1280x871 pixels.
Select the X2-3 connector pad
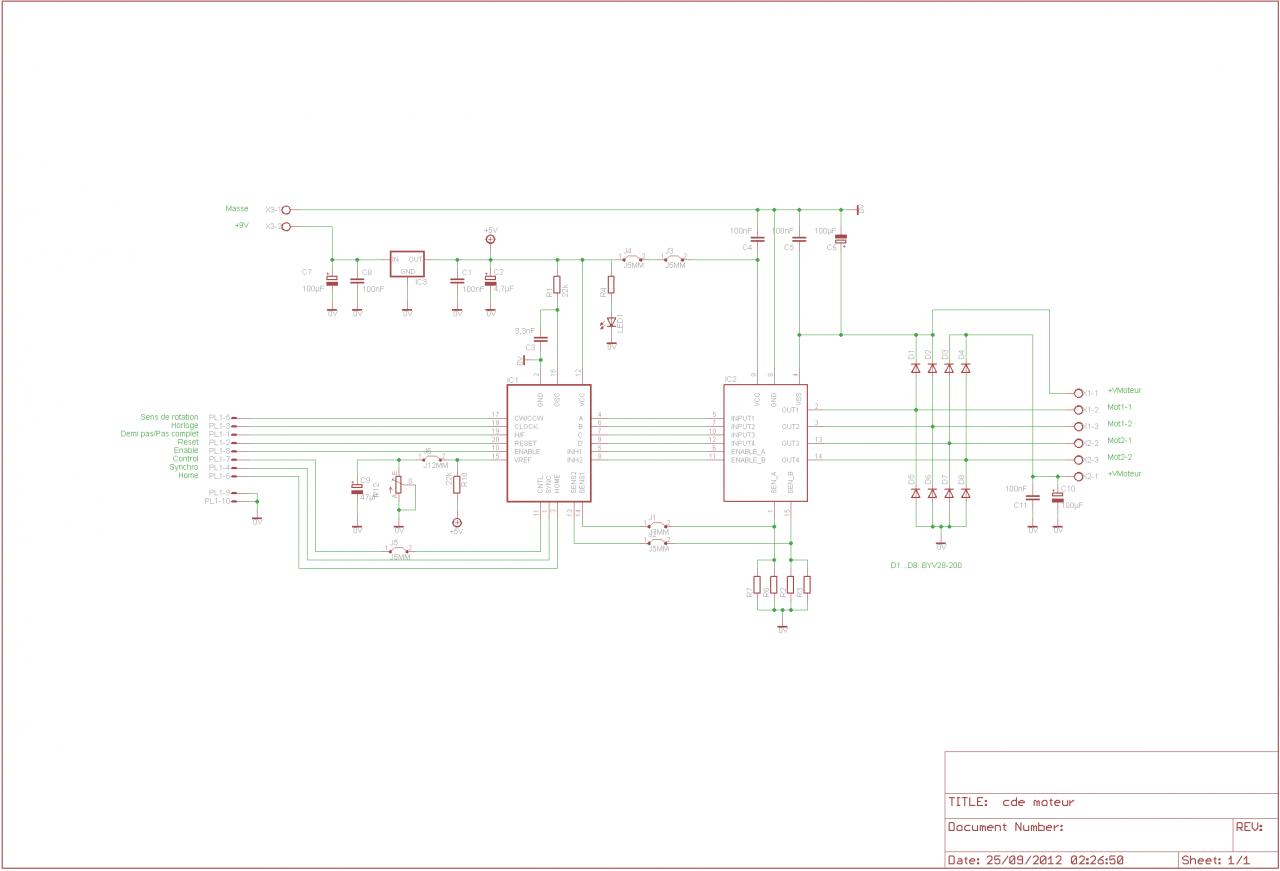1078,459
